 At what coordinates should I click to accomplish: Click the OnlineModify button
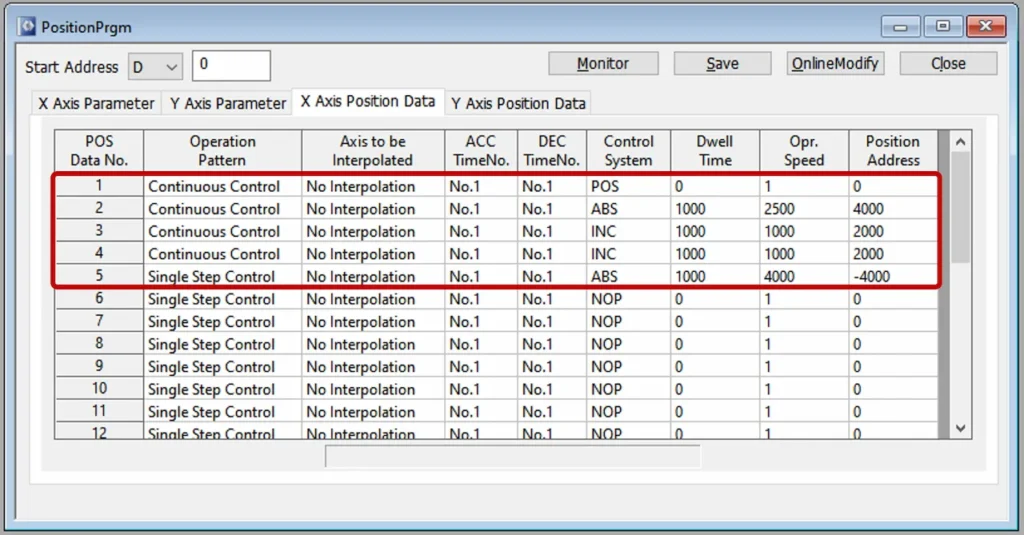tap(835, 63)
